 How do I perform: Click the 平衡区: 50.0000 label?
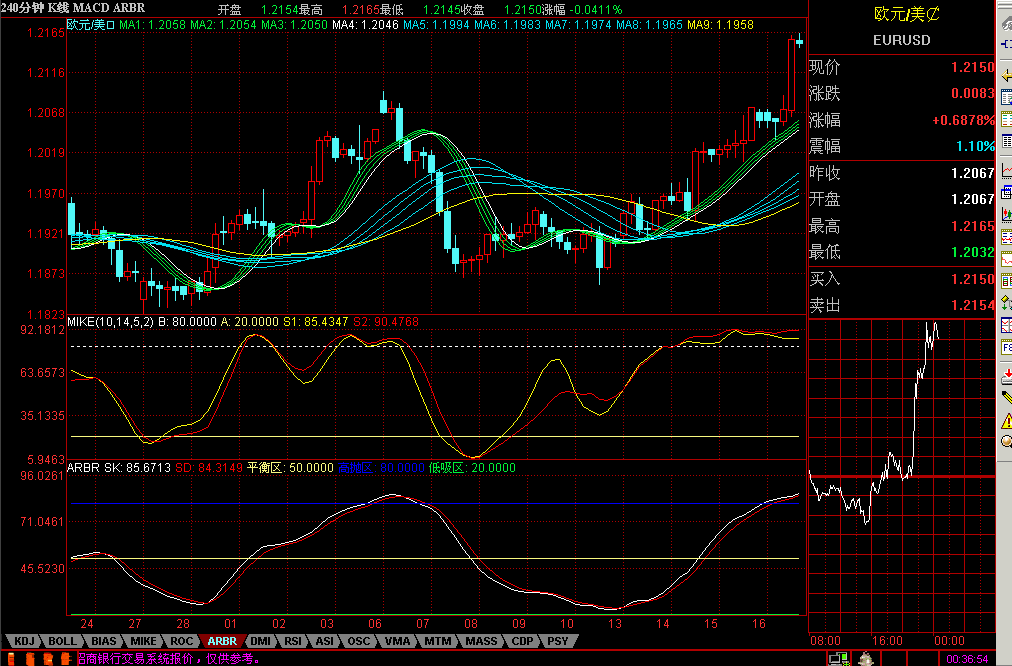click(x=290, y=467)
